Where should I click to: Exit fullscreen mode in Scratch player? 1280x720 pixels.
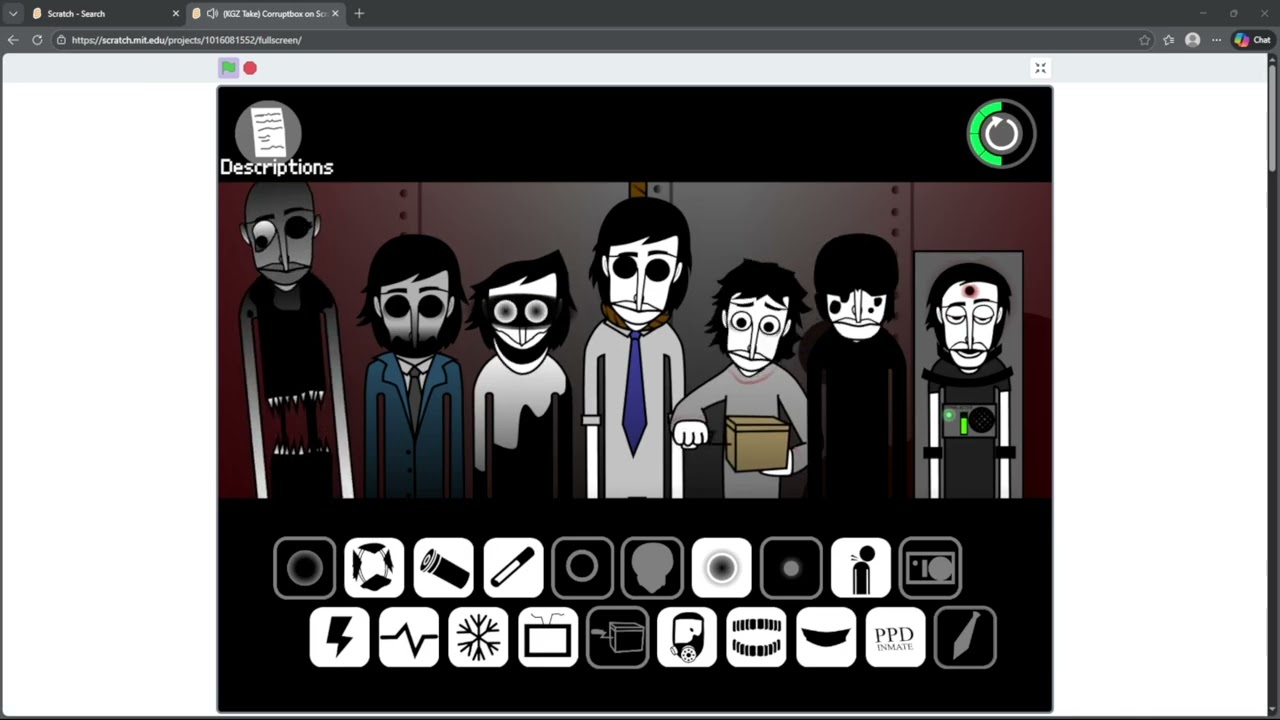click(1040, 68)
